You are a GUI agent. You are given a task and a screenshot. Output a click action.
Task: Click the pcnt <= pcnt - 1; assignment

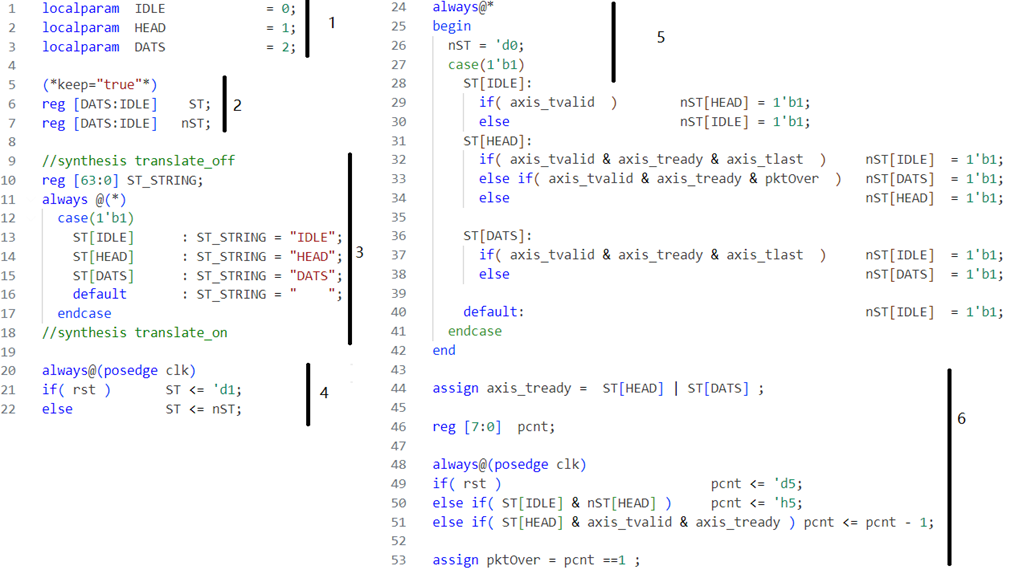[x=869, y=523]
